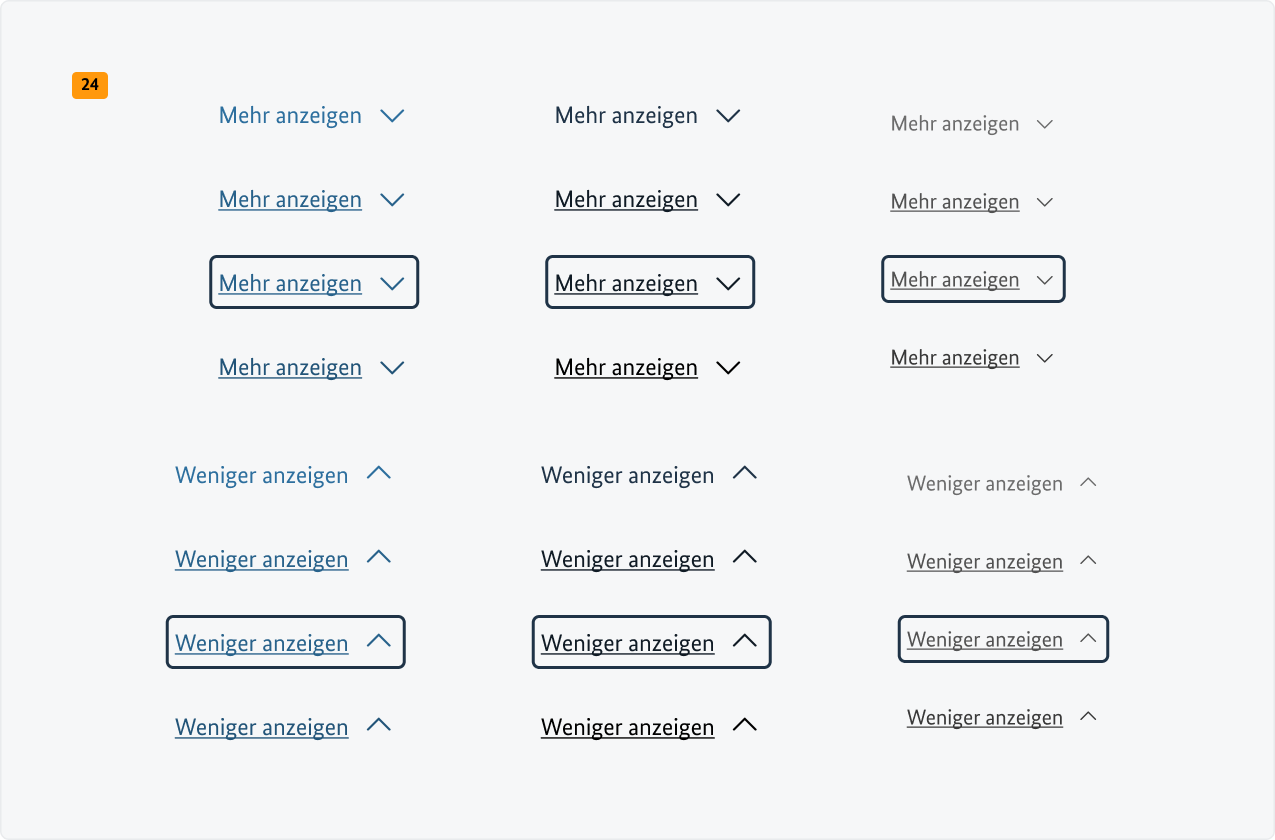Image resolution: width=1275 pixels, height=840 pixels.
Task: Click the up arrow next to black Weniger anzeigen
Action: pyautogui.click(x=744, y=473)
